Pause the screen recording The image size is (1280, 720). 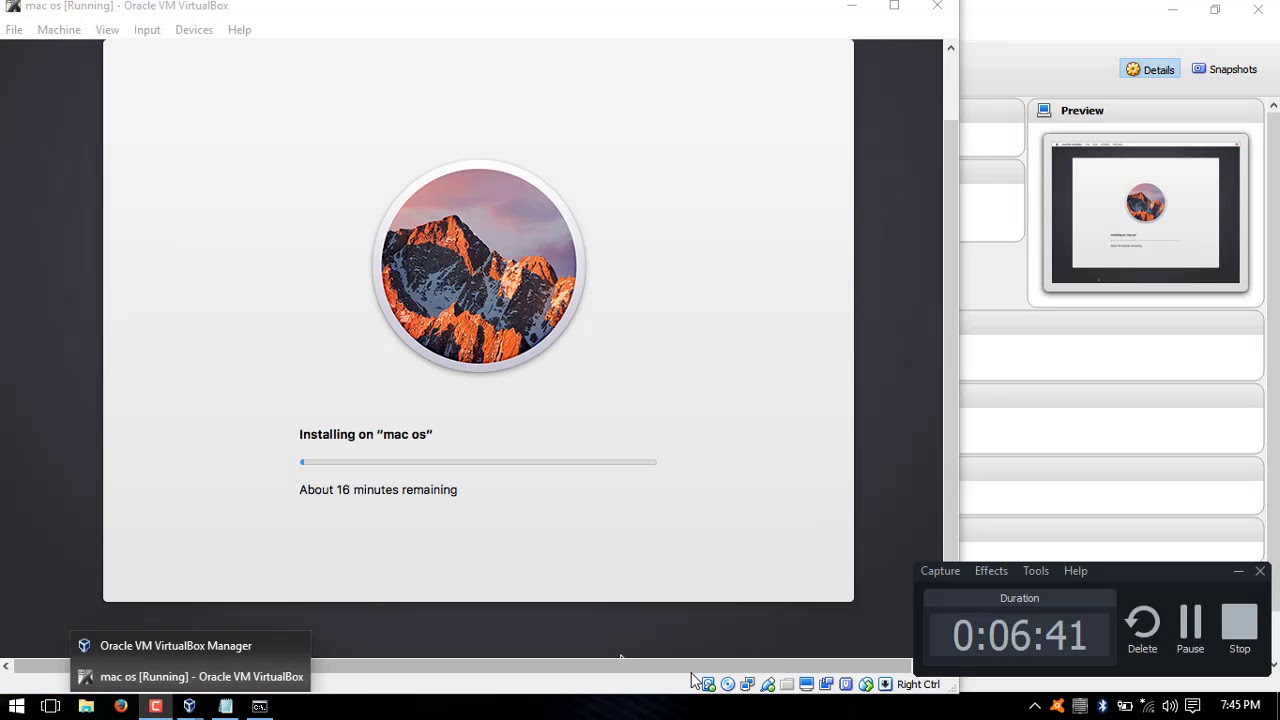1190,630
